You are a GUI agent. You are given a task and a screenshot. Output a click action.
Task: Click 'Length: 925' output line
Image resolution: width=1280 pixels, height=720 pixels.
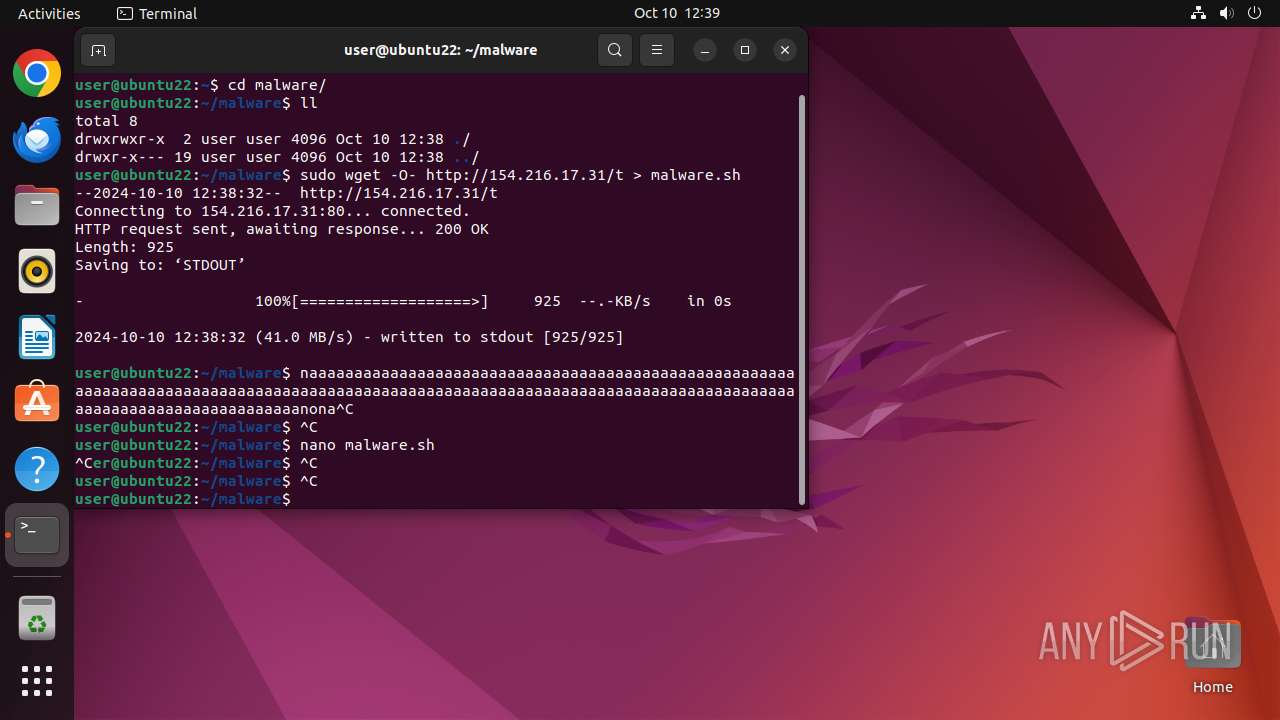click(124, 247)
